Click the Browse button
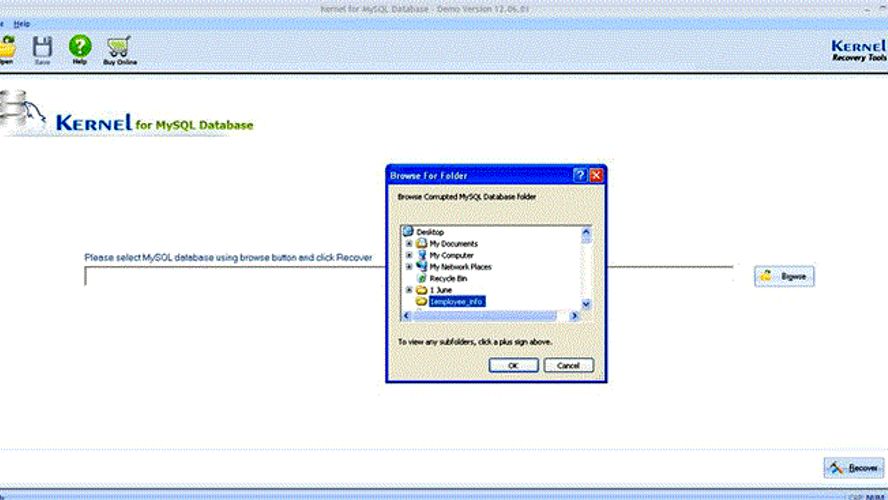The width and height of the screenshot is (888, 500). (x=784, y=276)
